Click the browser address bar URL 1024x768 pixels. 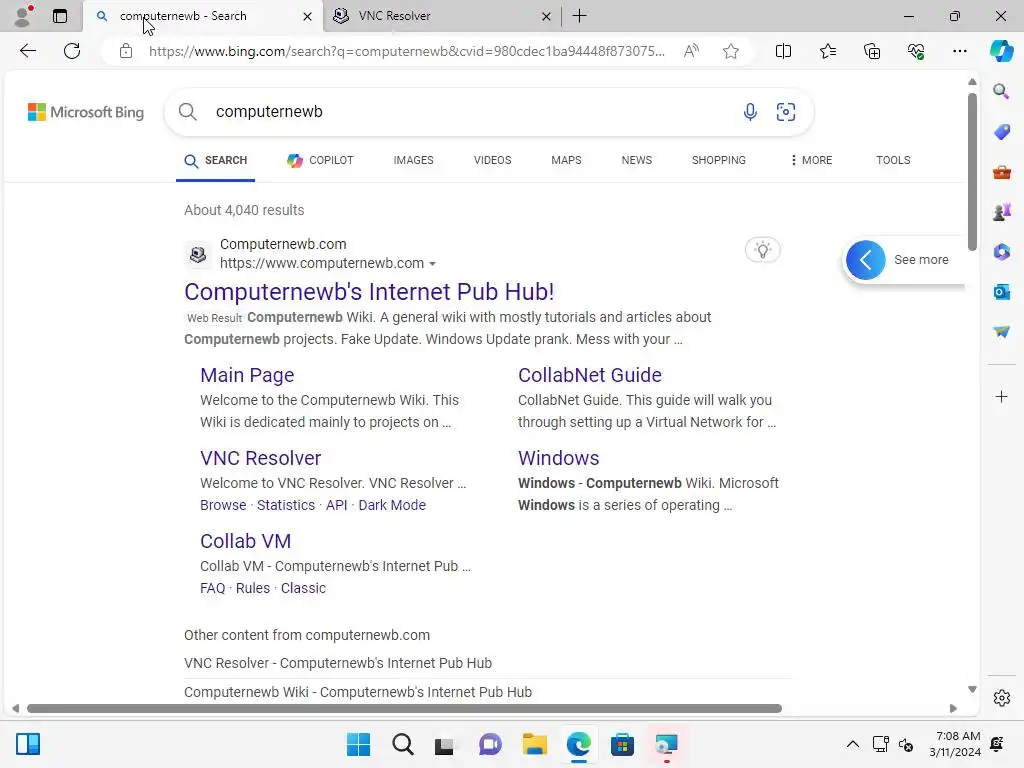[406, 51]
